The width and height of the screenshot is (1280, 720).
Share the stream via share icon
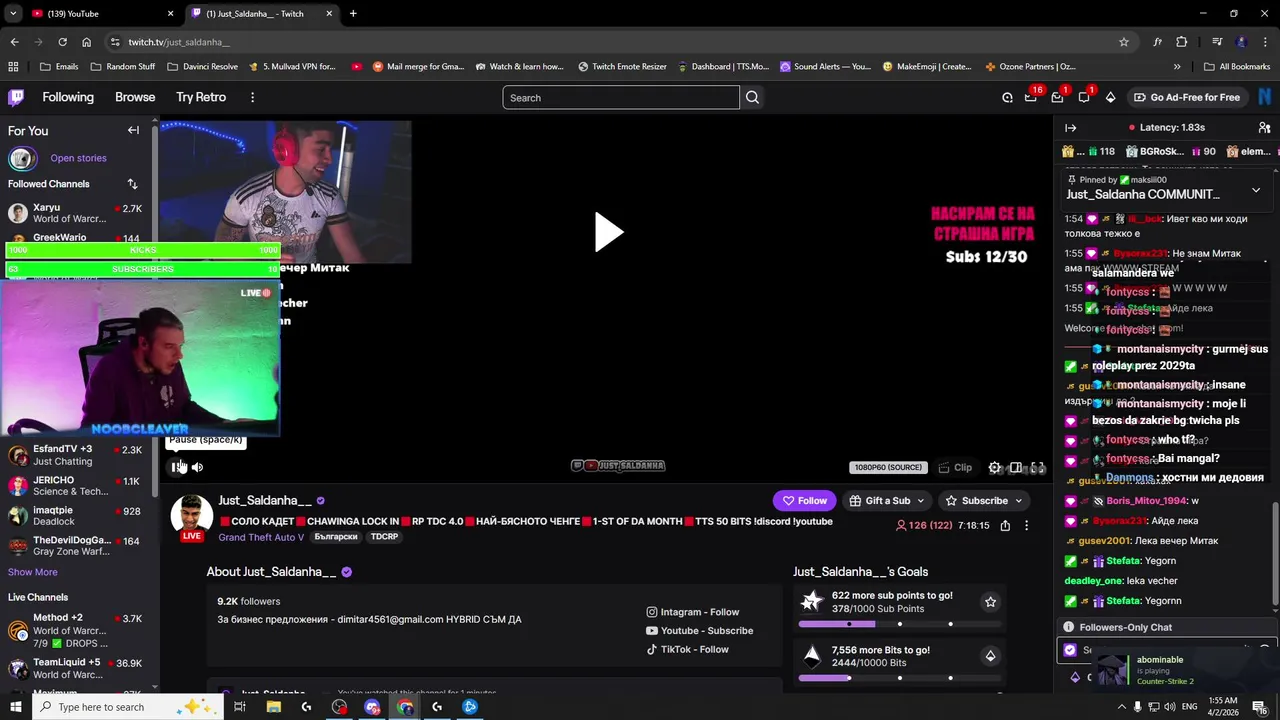(1005, 525)
